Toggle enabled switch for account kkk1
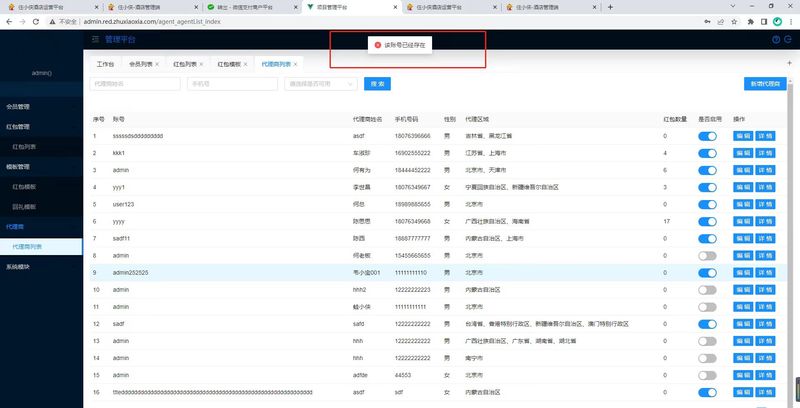 click(x=707, y=153)
